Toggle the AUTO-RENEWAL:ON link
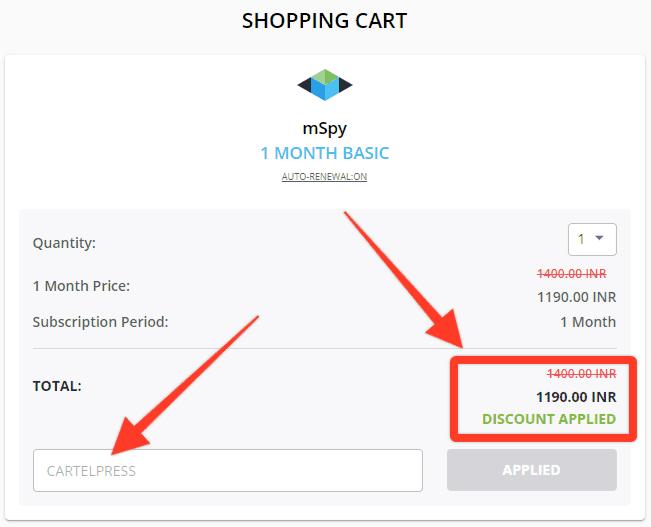The image size is (651, 527). coord(324,176)
